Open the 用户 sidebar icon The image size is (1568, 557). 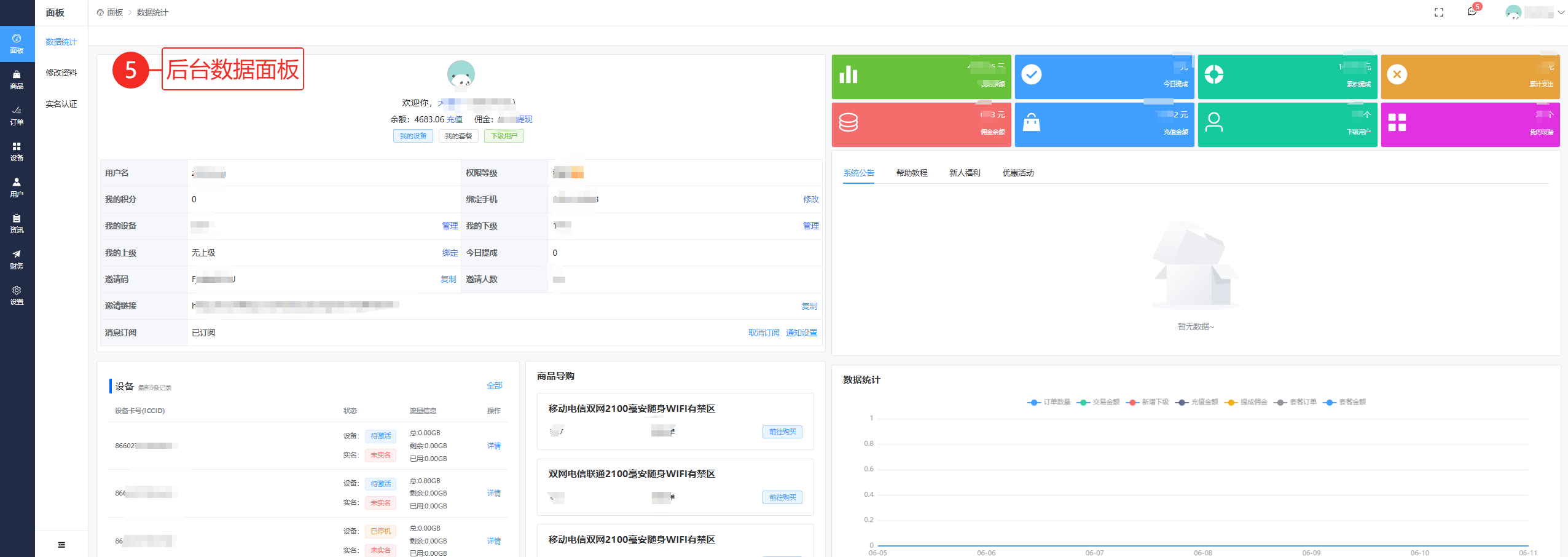tap(17, 188)
